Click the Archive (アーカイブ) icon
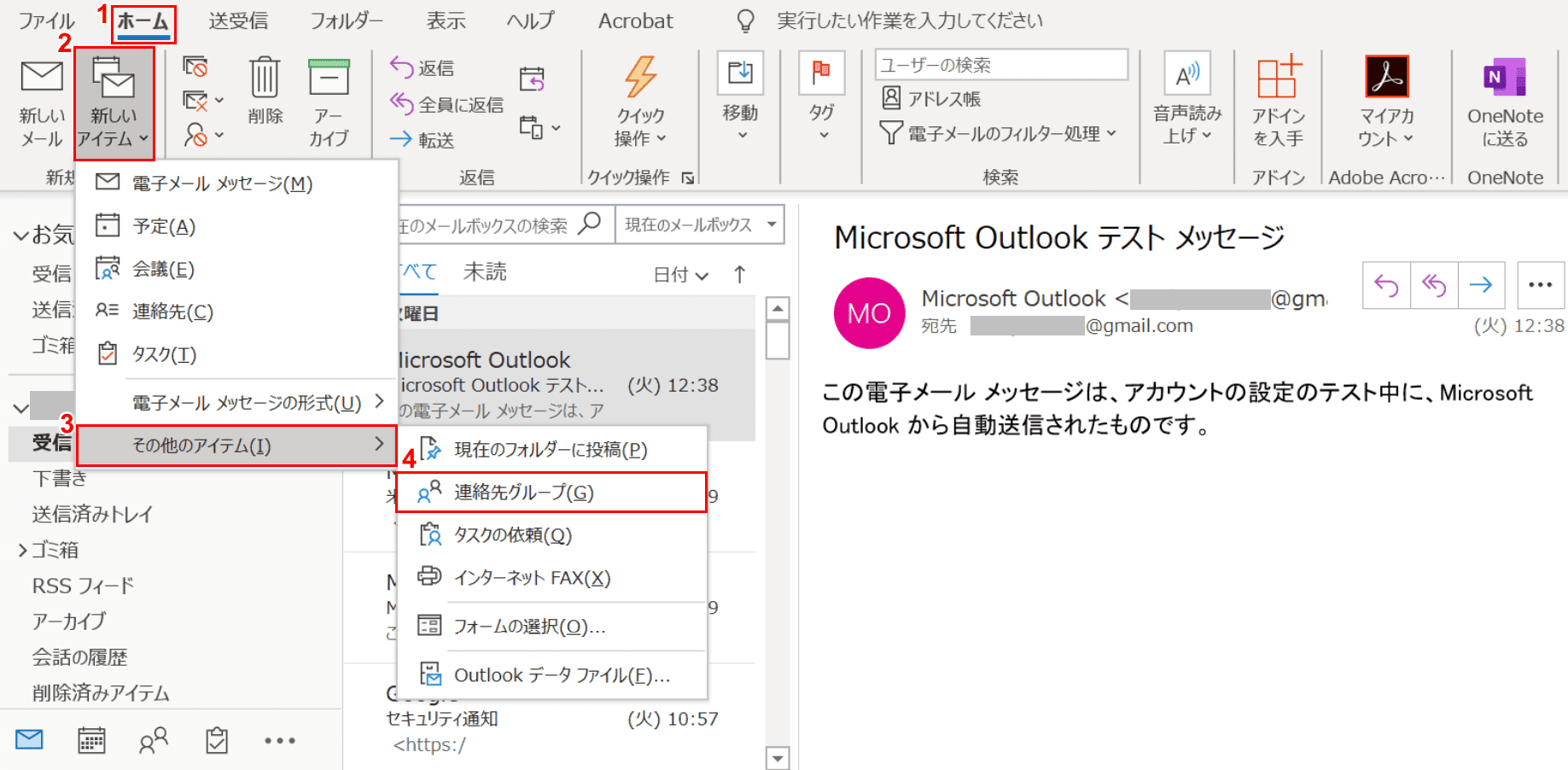The width and height of the screenshot is (1568, 770). coord(329,77)
